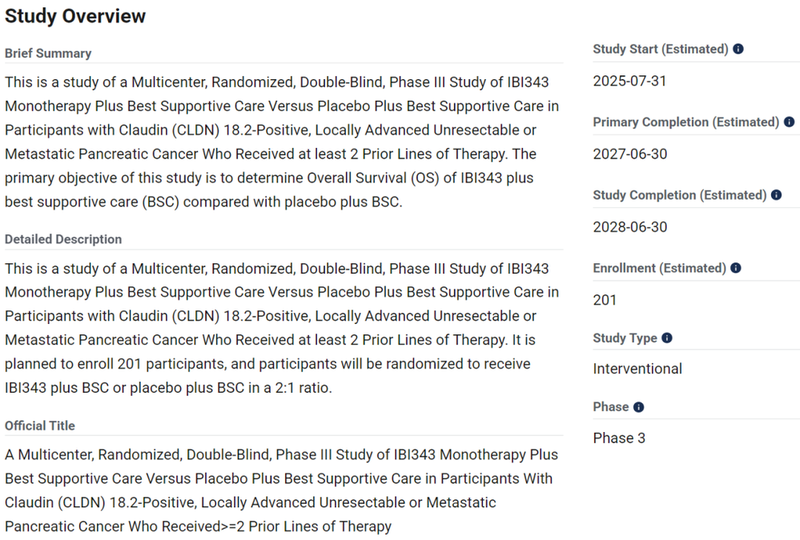The height and width of the screenshot is (540, 800).
Task: Click the Primary Completion (Estimated) label text
Action: [686, 122]
